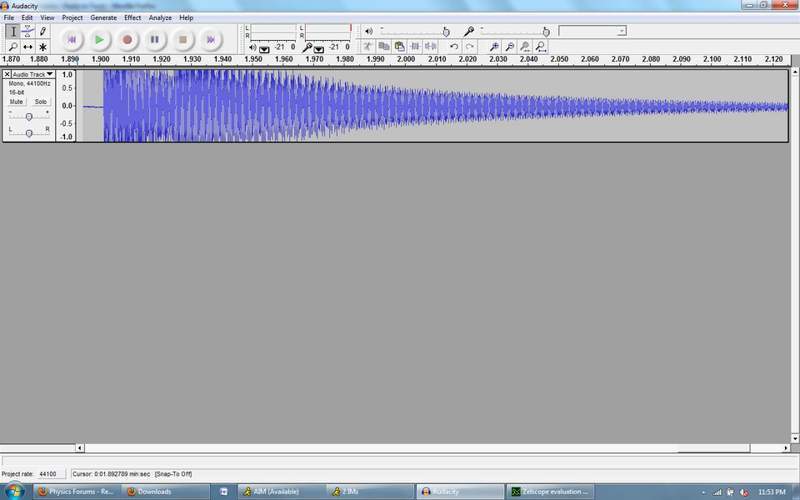Click the waveform in the Audio Track
Screen dimensions: 800x500
click(434, 106)
